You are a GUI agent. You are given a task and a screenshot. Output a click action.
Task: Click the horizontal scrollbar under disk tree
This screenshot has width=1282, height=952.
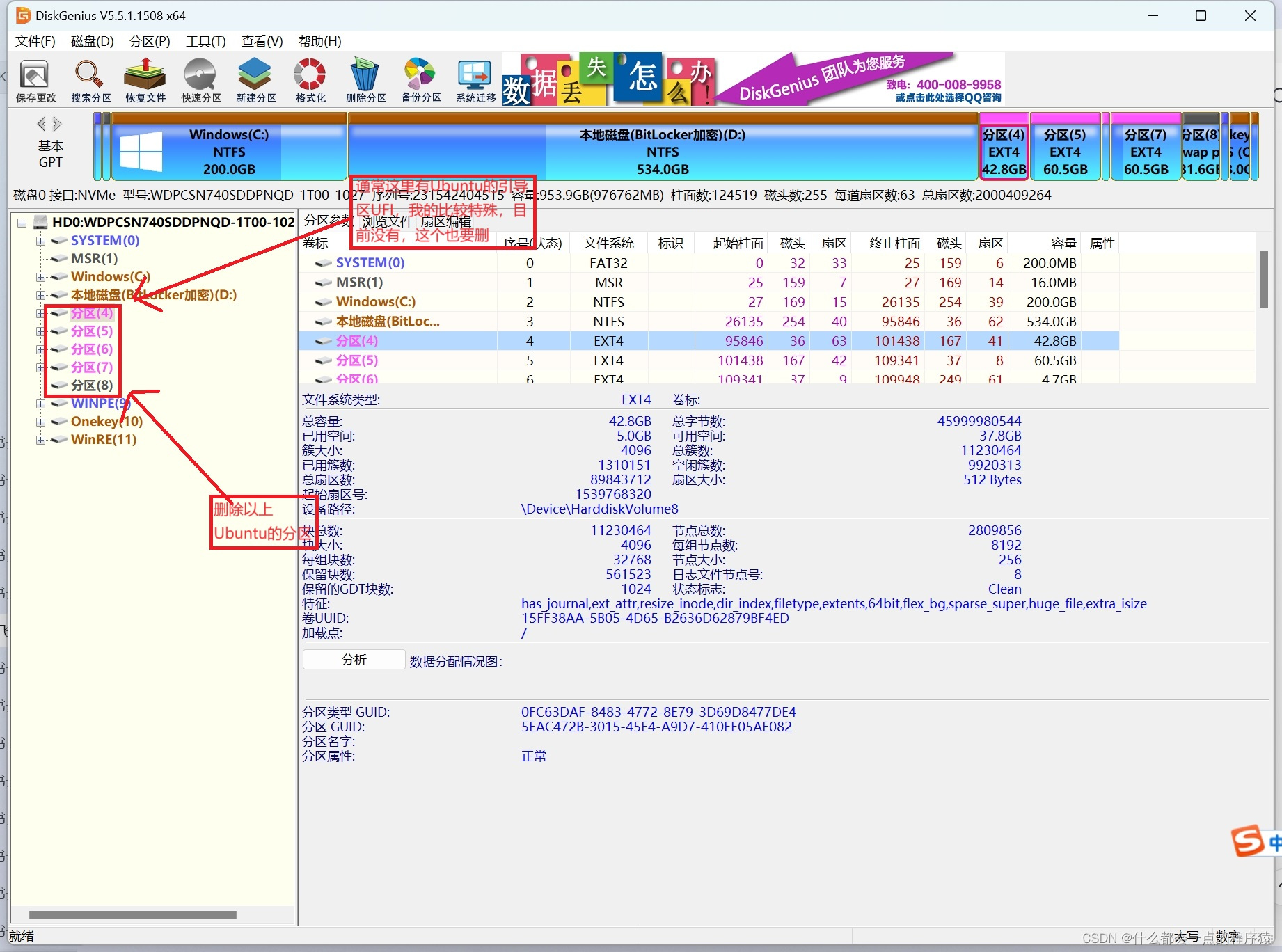click(132, 914)
